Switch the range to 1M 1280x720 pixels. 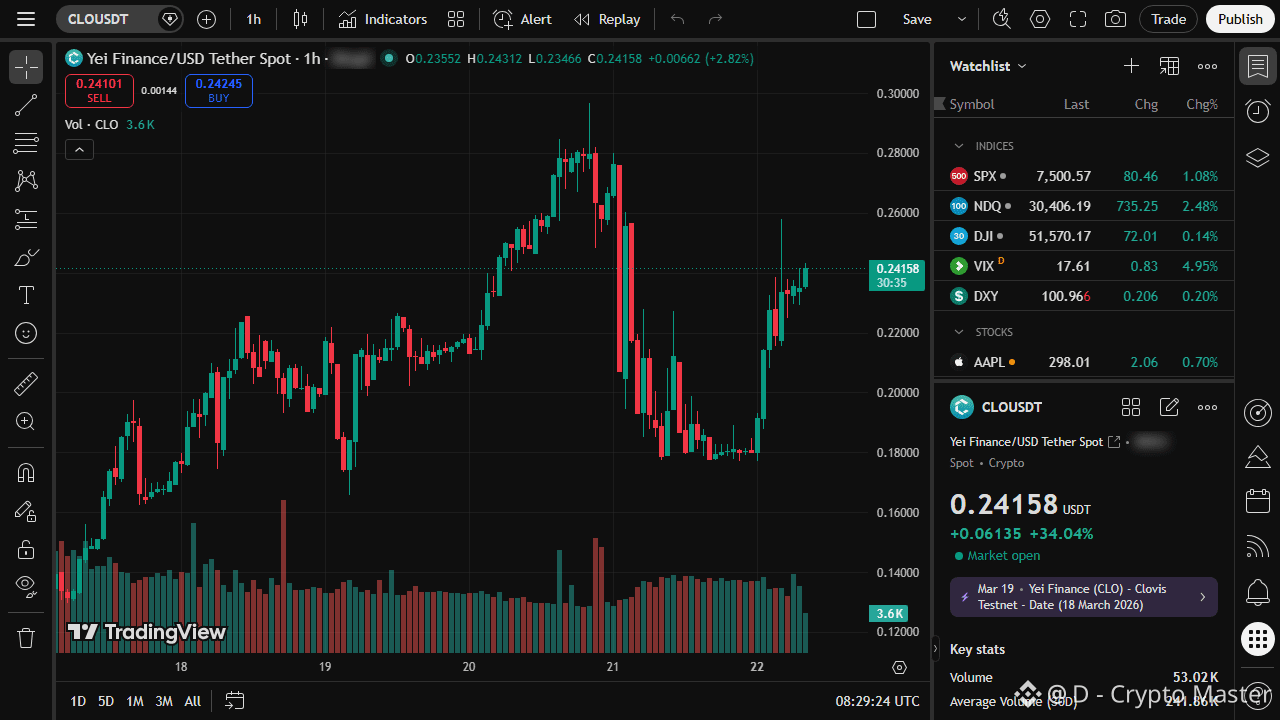click(x=135, y=701)
